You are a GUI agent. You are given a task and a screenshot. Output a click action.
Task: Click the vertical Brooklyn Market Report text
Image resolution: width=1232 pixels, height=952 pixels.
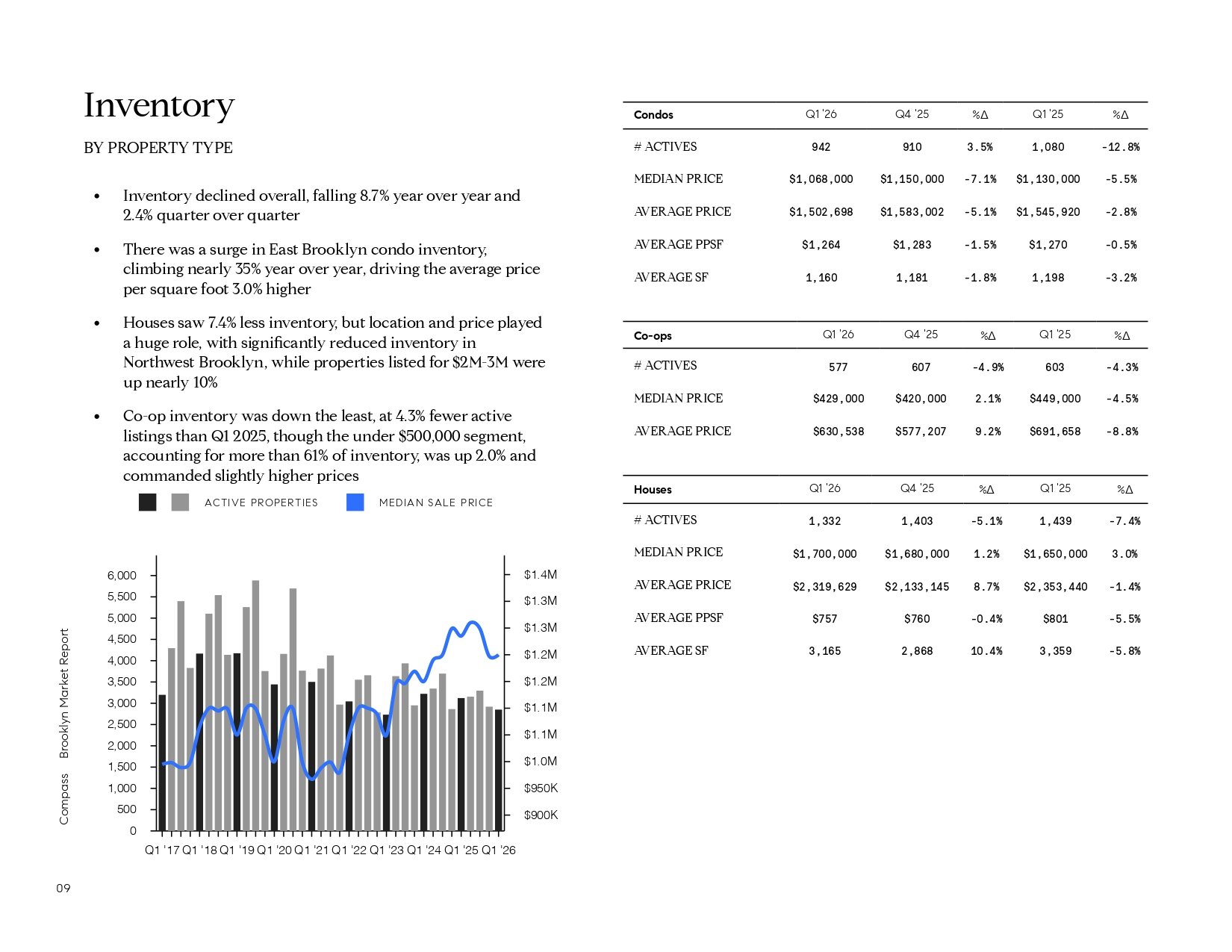[64, 693]
